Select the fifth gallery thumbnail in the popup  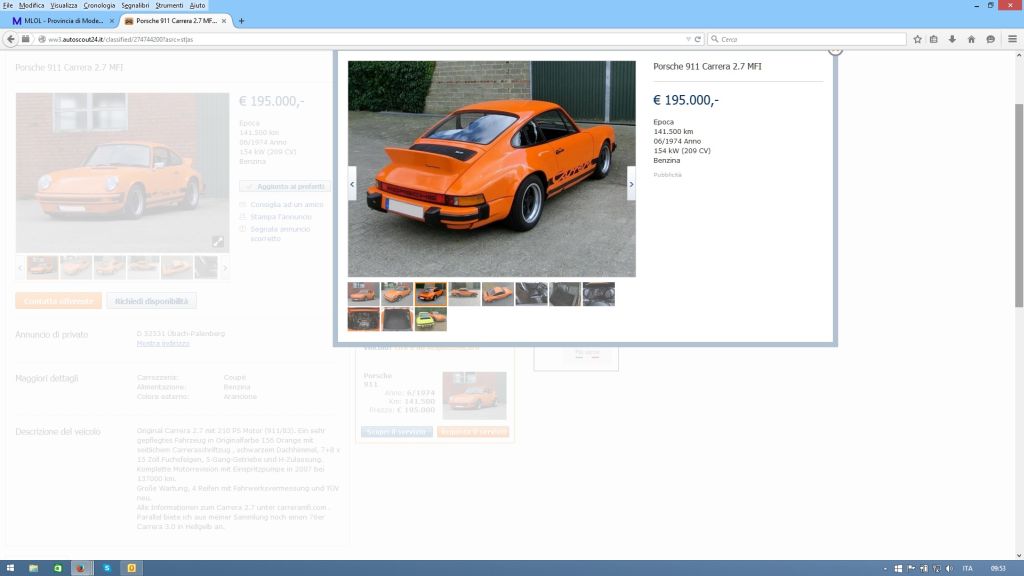(498, 294)
